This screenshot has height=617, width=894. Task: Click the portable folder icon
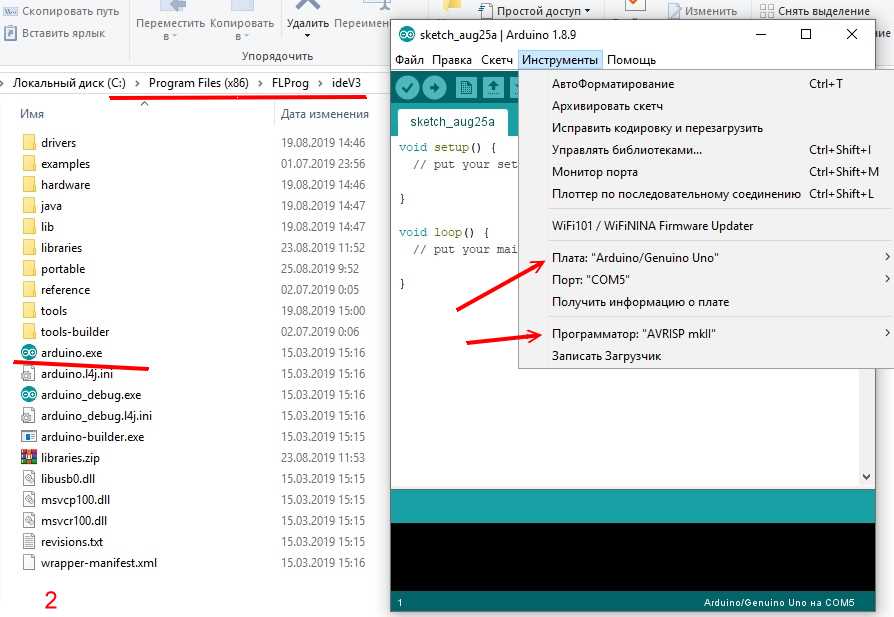29,269
